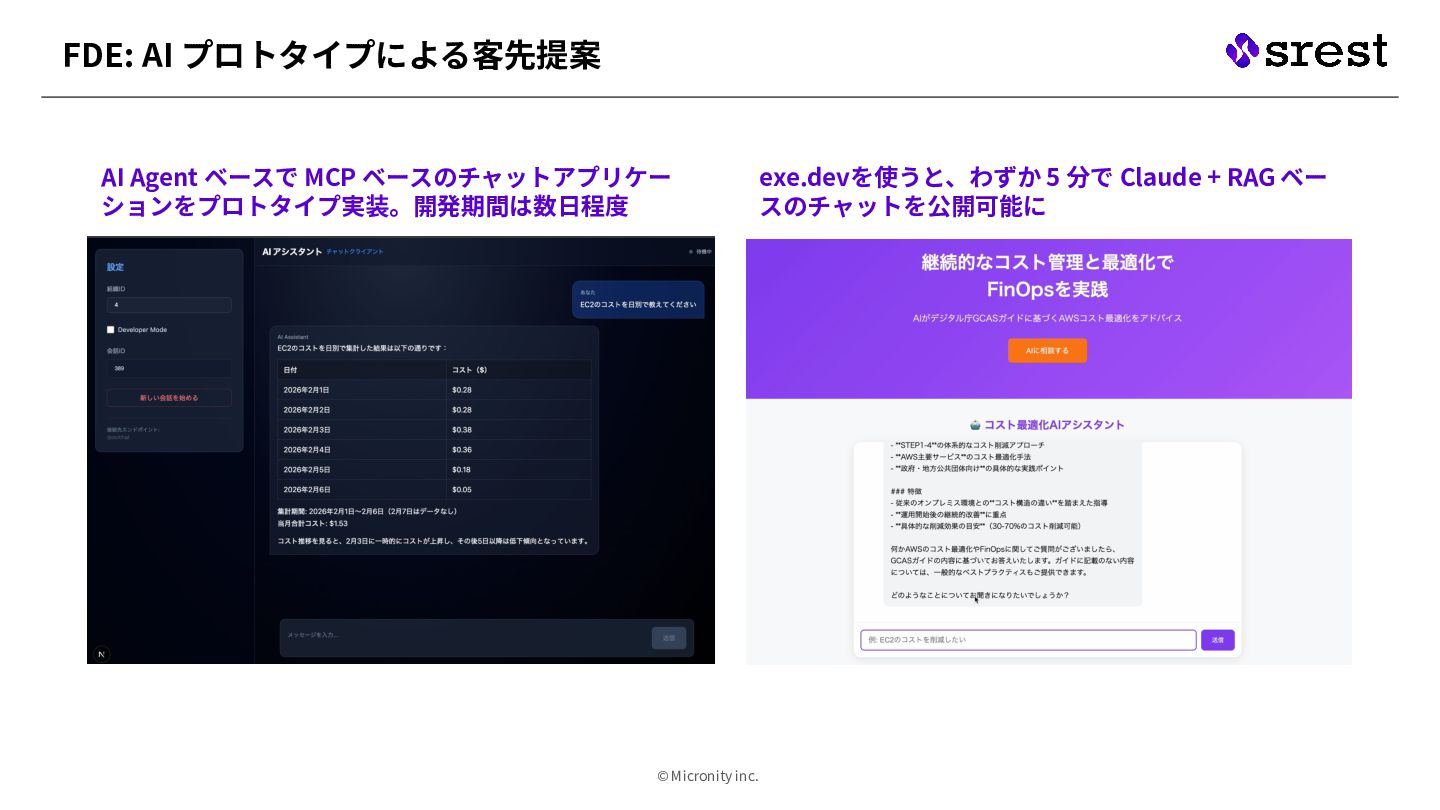
Task: Click the 設定 panel heading
Action: (x=116, y=267)
